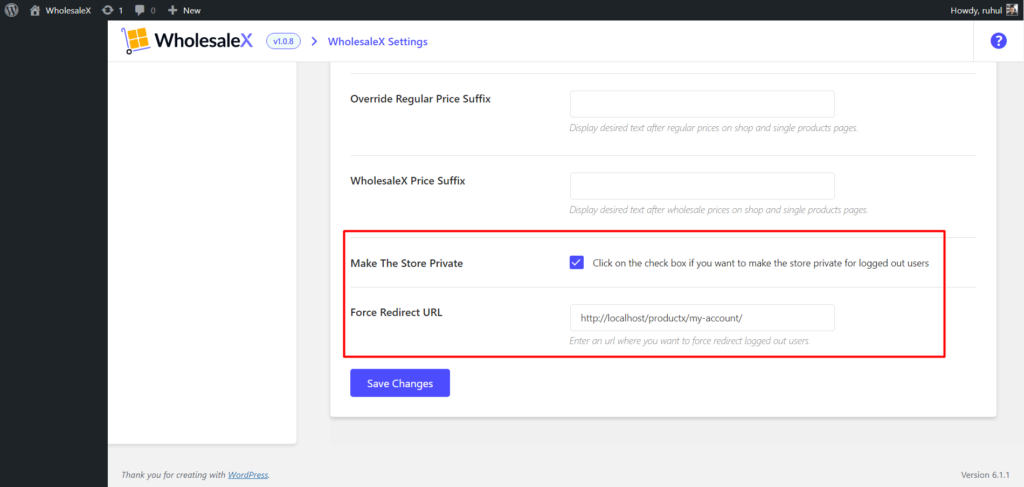Image resolution: width=1024 pixels, height=487 pixels.
Task: Select the WholesaleX Price Suffix label
Action: (x=408, y=181)
